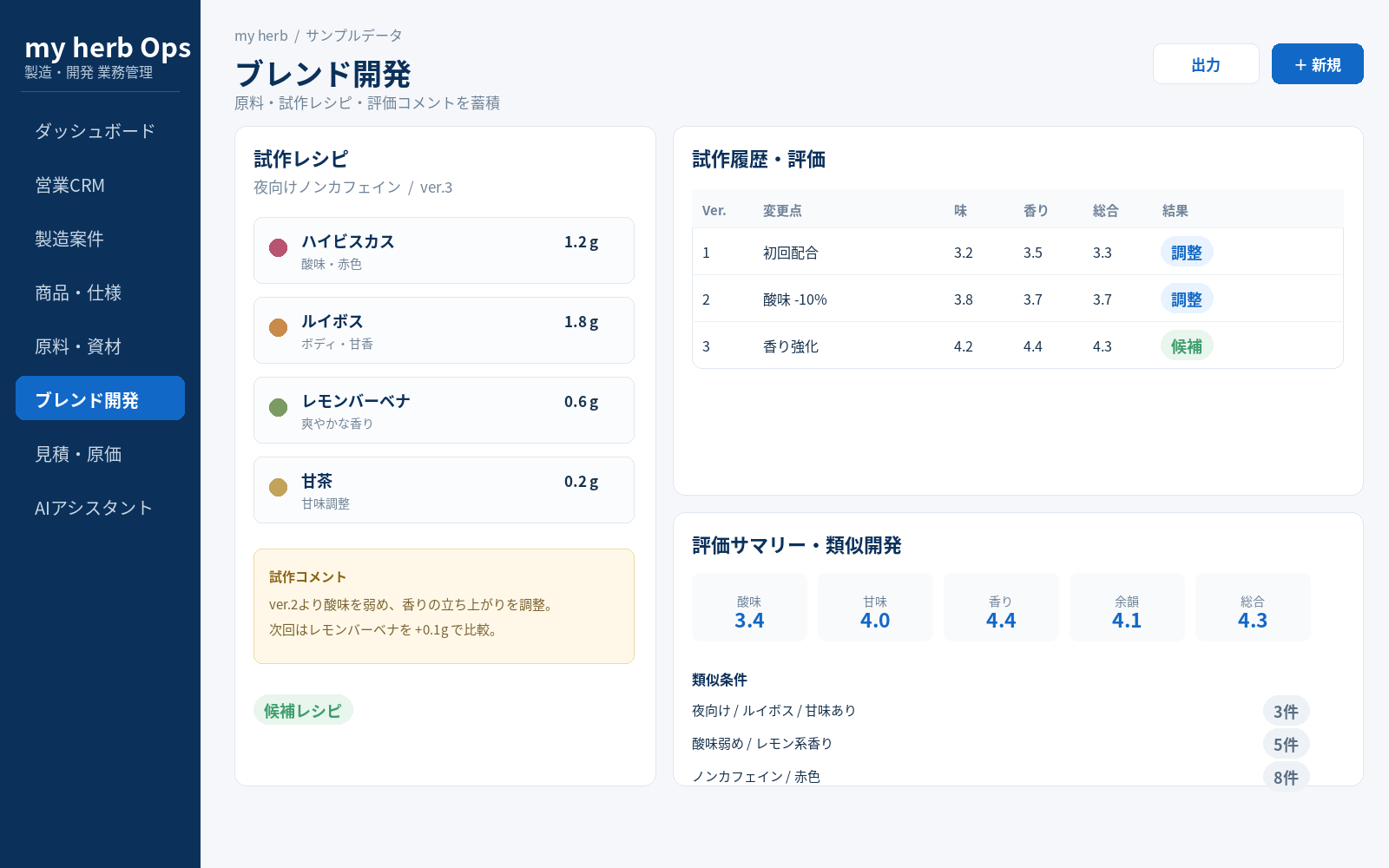Click 夜向け / ルイボス / 甘味あり condition
Viewport: 1389px width, 868px height.
pos(773,711)
